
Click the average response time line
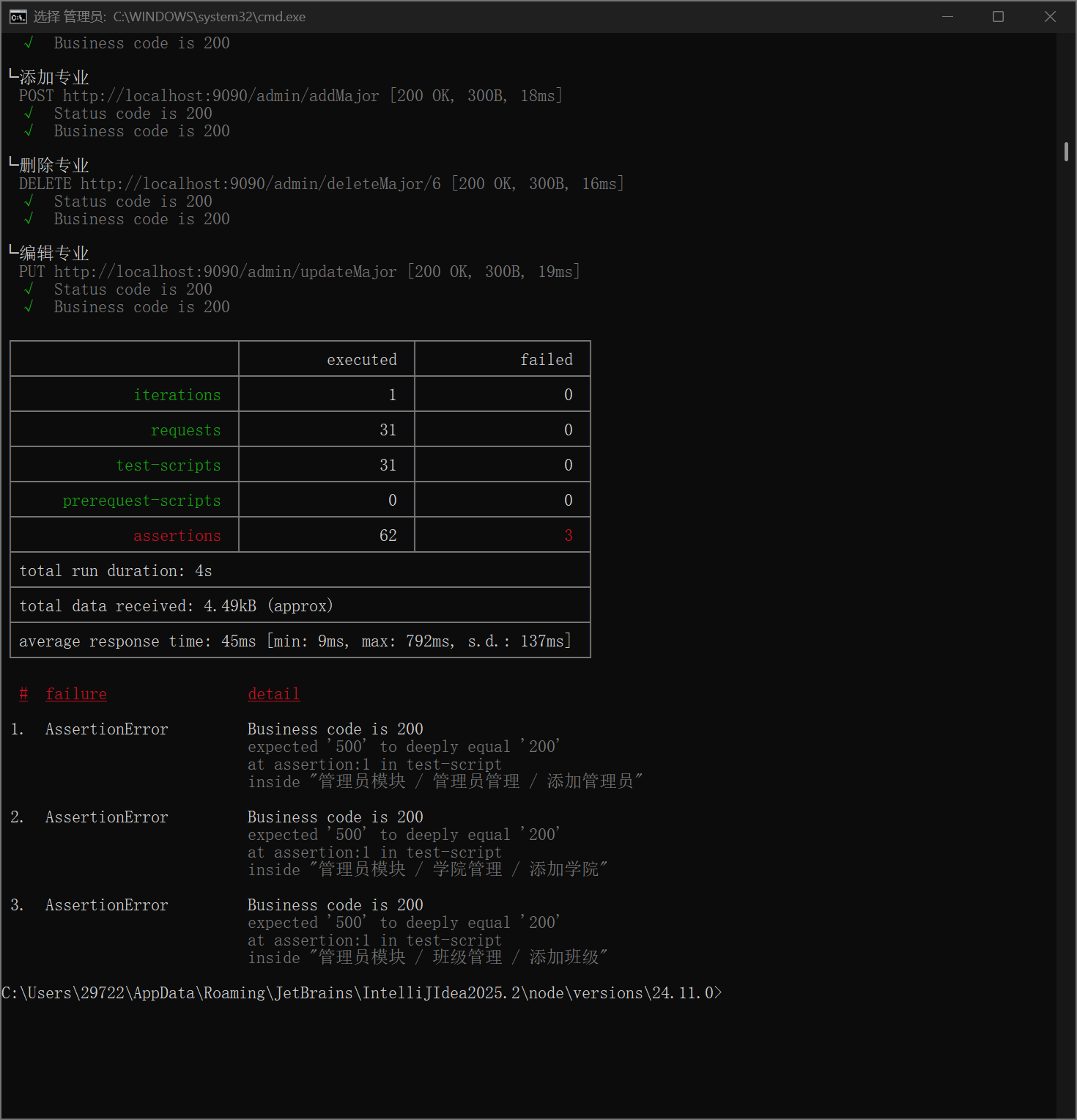[x=295, y=641]
